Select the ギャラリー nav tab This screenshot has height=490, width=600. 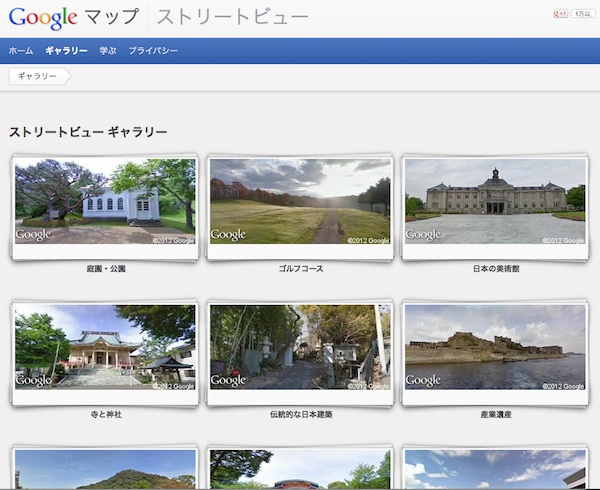(66, 51)
